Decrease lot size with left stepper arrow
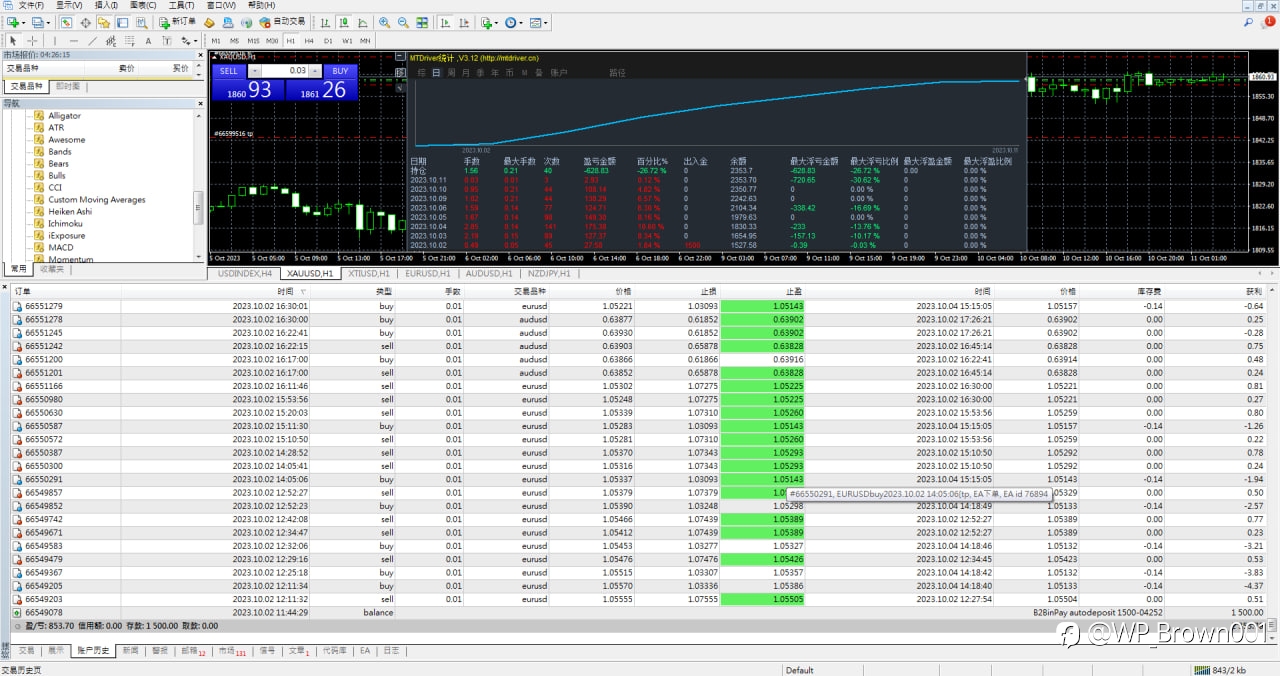This screenshot has width=1280, height=676. click(x=254, y=71)
